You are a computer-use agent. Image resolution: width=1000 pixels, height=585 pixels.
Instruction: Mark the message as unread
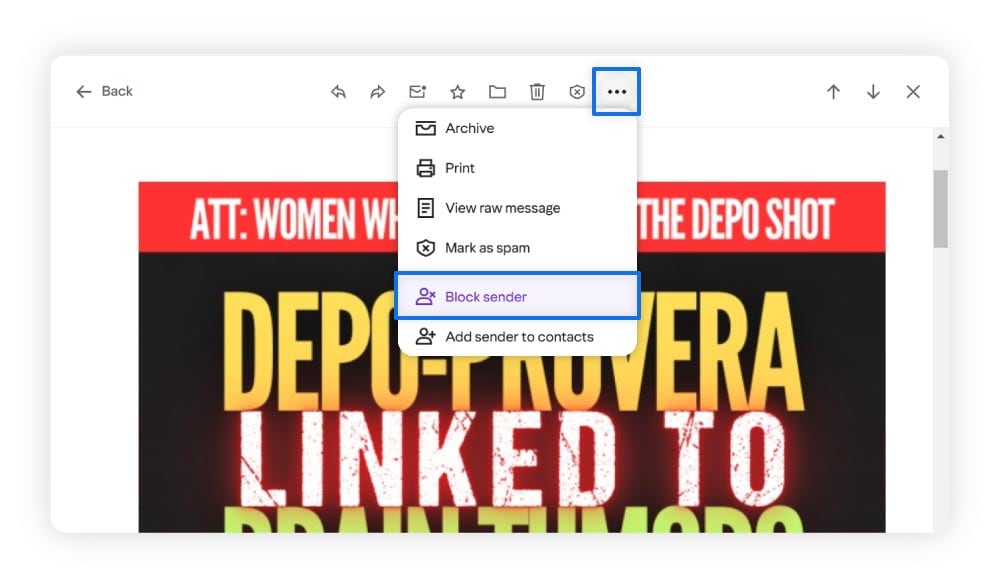[418, 92]
